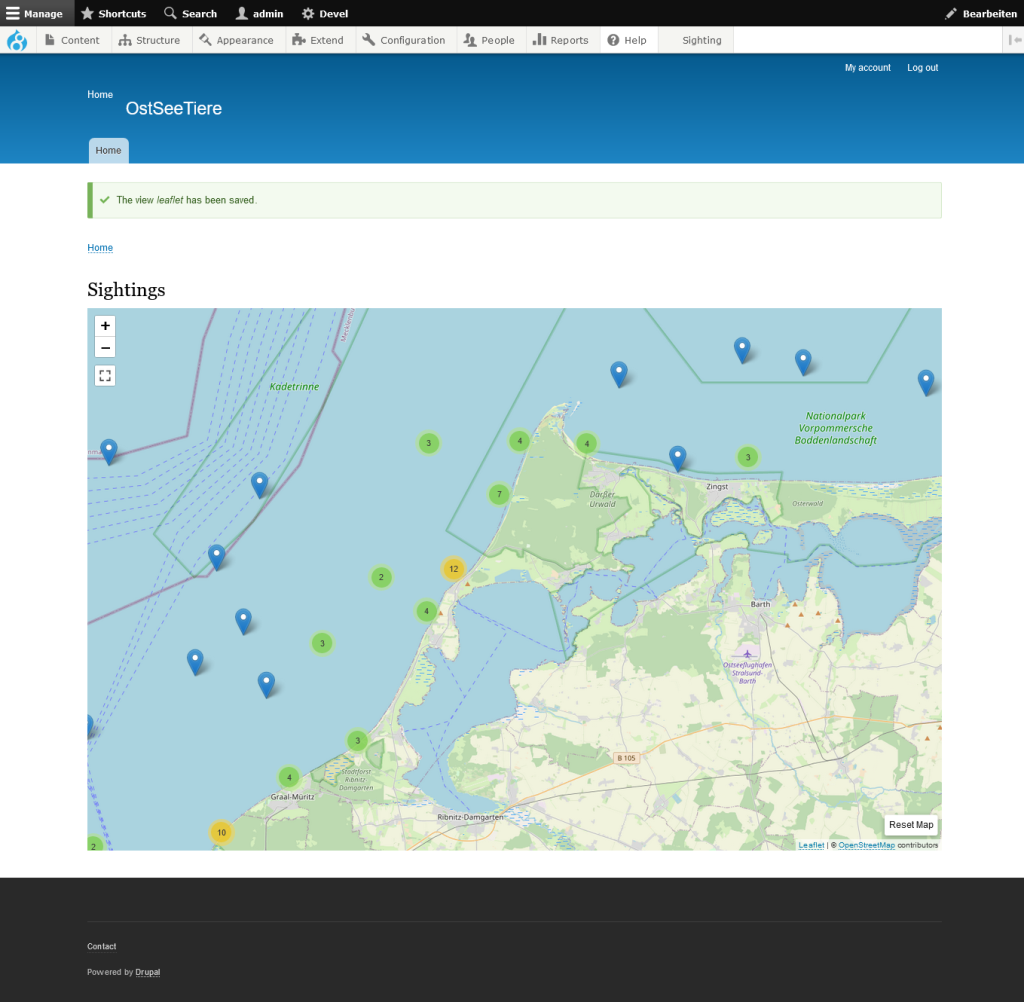The image size is (1024, 1002).
Task: Open the cluster 4 above Graal-Müritz
Action: click(x=289, y=777)
